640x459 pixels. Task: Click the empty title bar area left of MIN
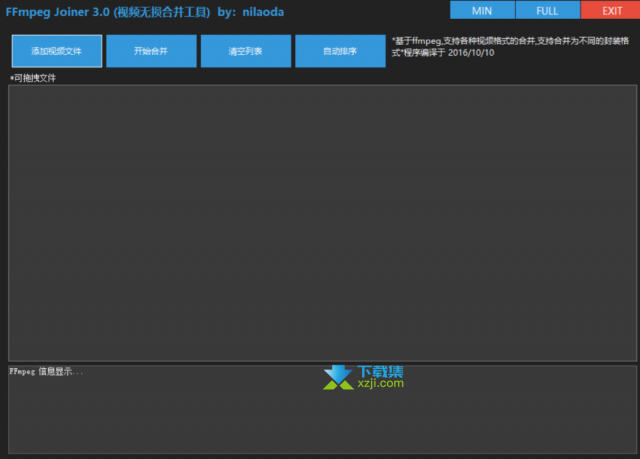point(367,11)
